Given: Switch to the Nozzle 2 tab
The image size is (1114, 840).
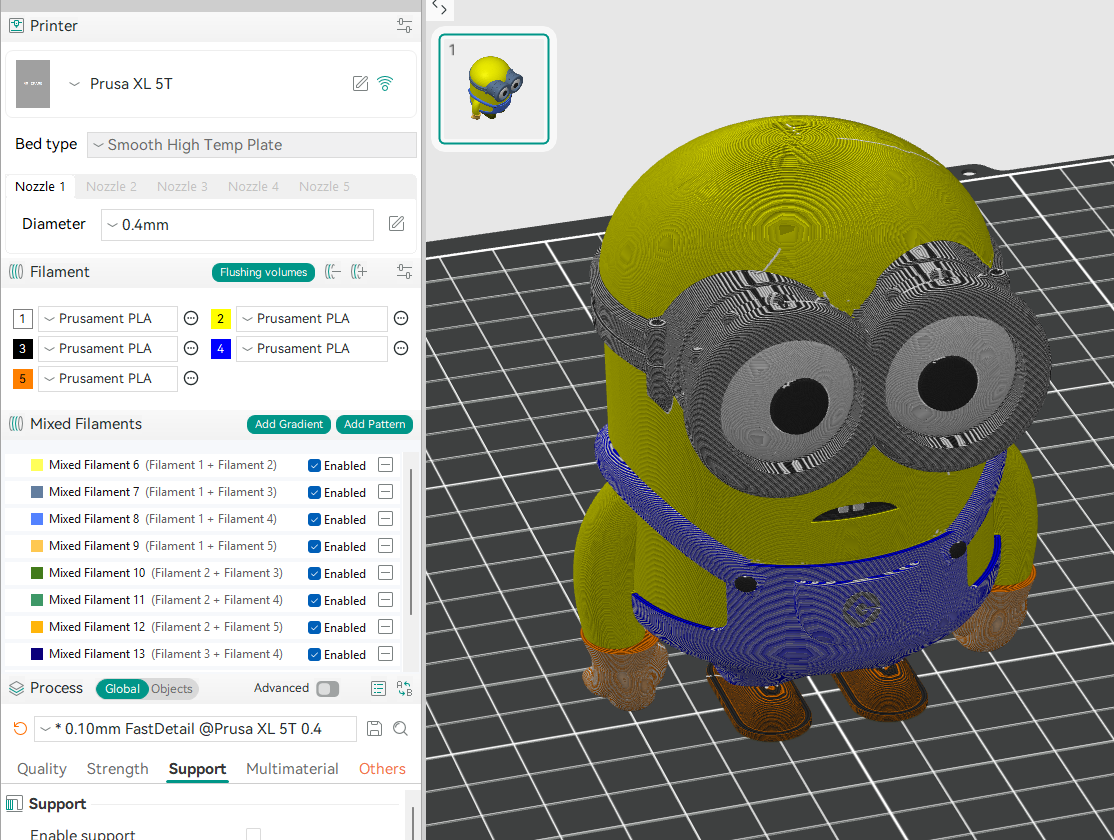Looking at the screenshot, I should click(111, 186).
